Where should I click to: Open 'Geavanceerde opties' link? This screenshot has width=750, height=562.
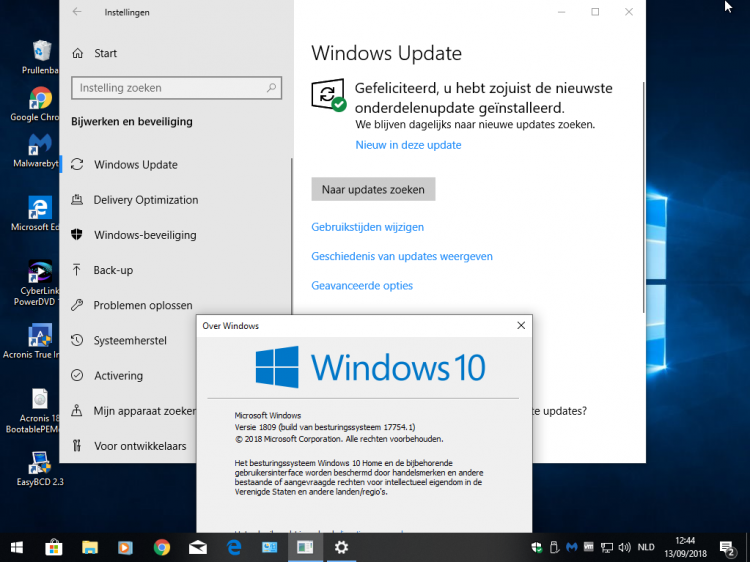point(361,286)
